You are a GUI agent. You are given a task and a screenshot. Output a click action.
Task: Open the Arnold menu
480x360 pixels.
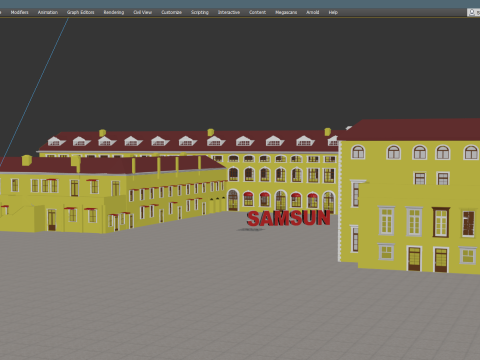coord(313,12)
